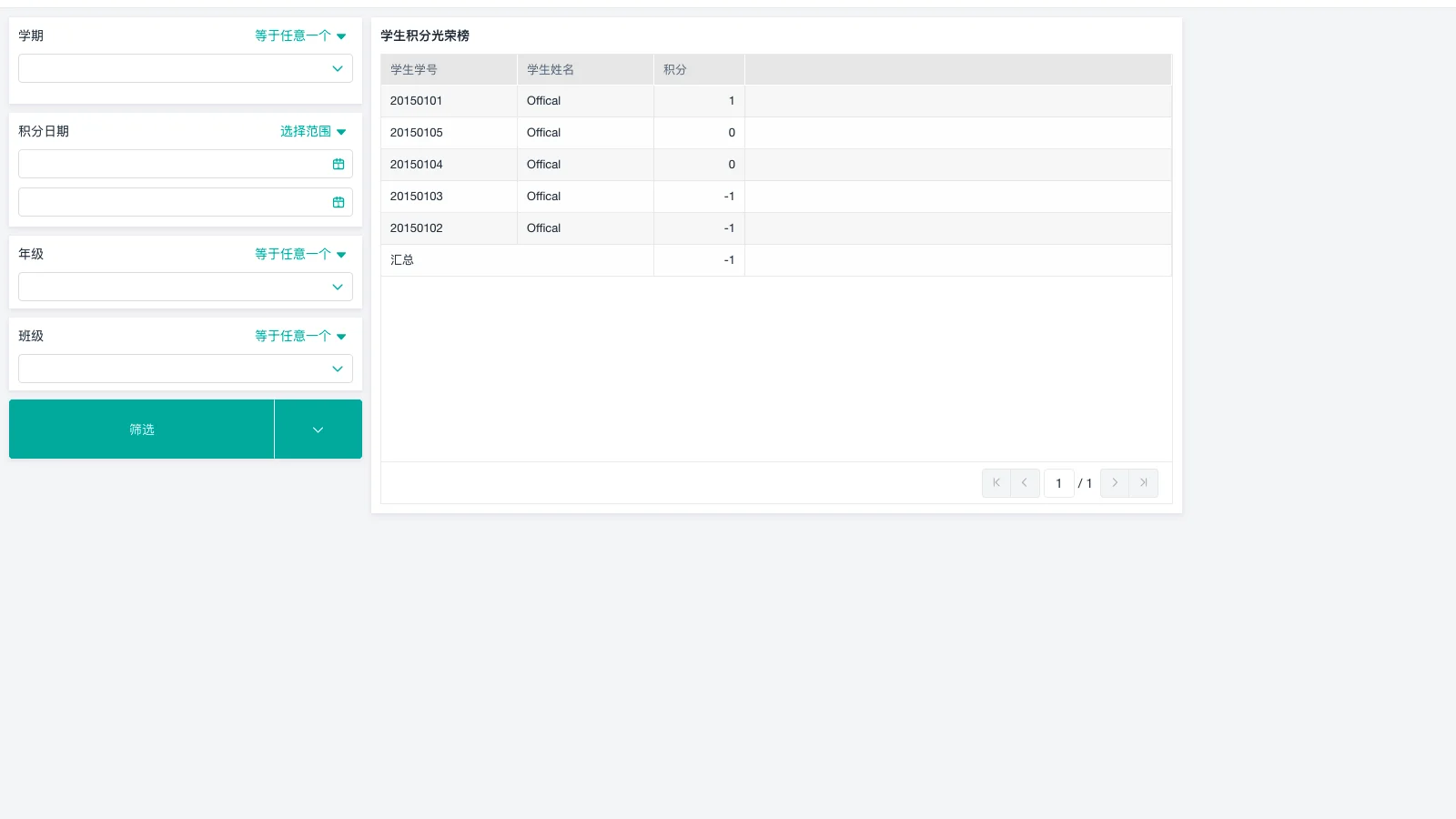This screenshot has width=1456, height=819.
Task: Click calendar icon in second 积分日期 field
Action: point(339,203)
